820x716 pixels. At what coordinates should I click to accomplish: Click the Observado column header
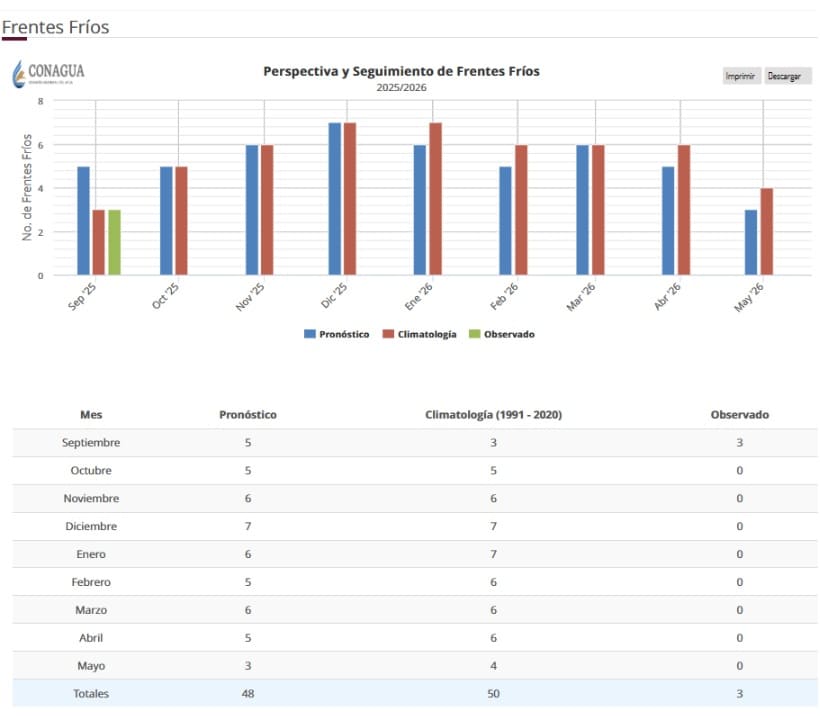click(x=739, y=414)
